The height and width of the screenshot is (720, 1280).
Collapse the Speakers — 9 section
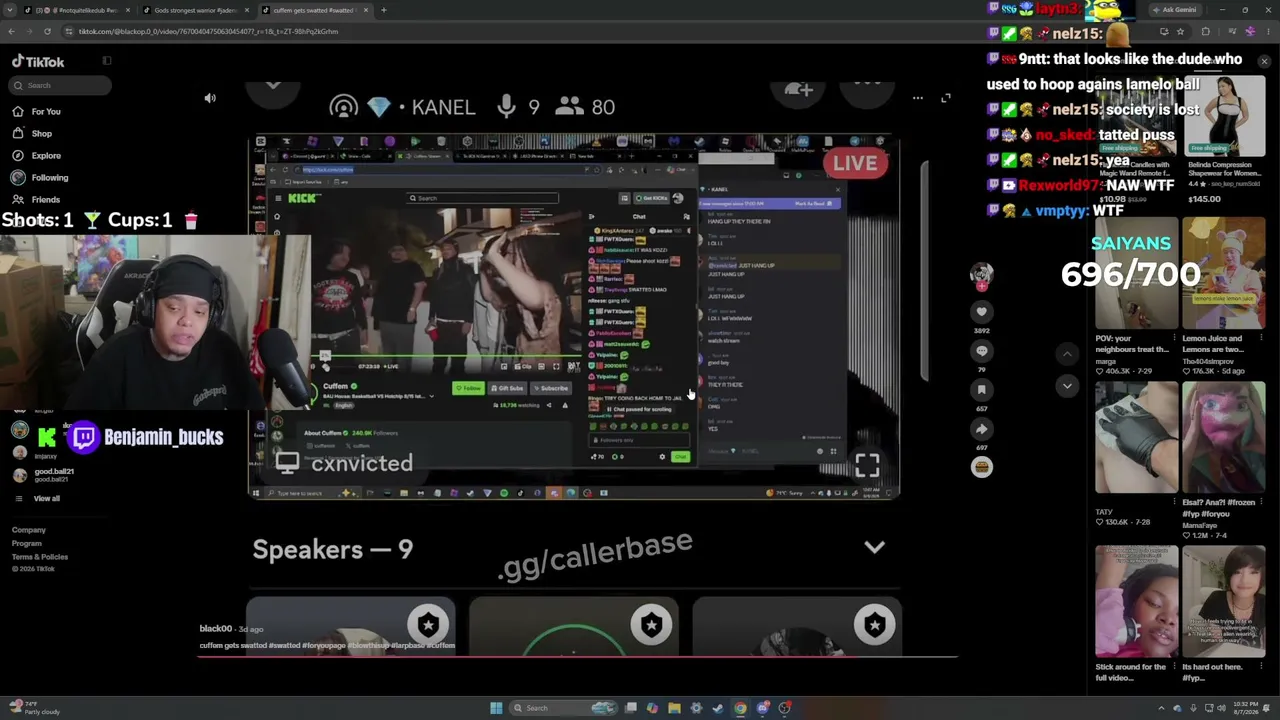[x=875, y=547]
